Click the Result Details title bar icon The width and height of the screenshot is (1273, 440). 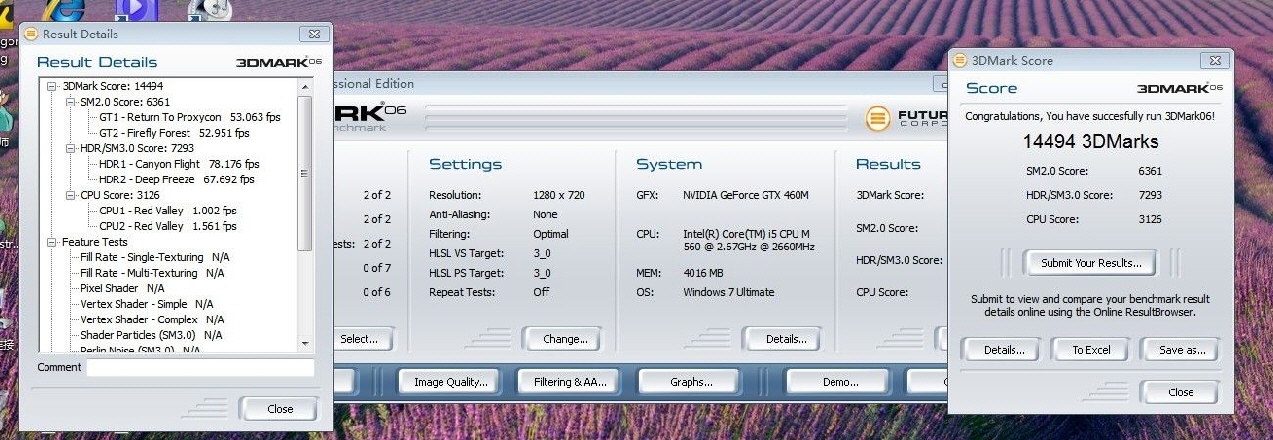coord(31,34)
